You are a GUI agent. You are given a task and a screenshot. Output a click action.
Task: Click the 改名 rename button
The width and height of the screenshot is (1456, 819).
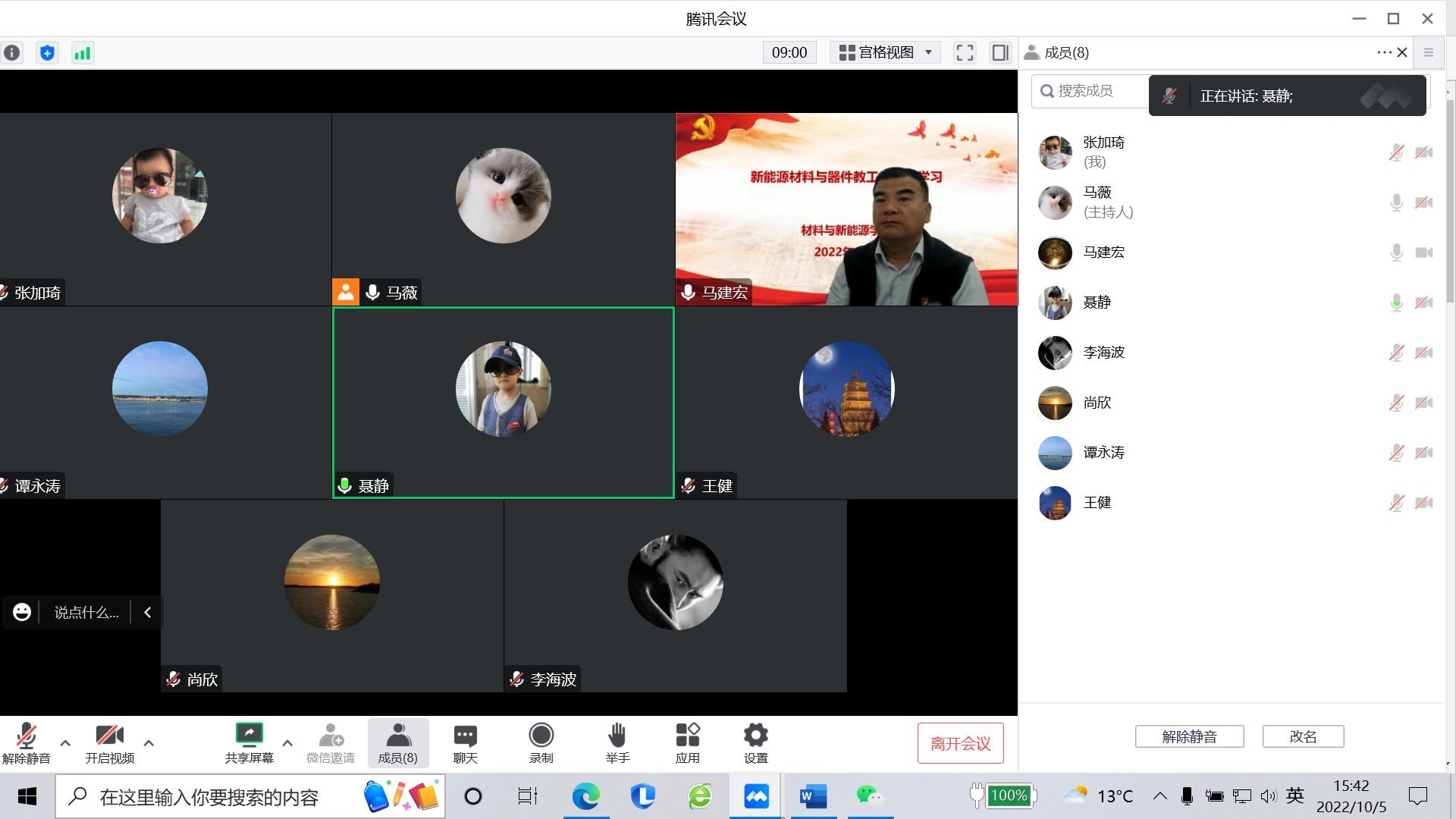(x=1303, y=736)
